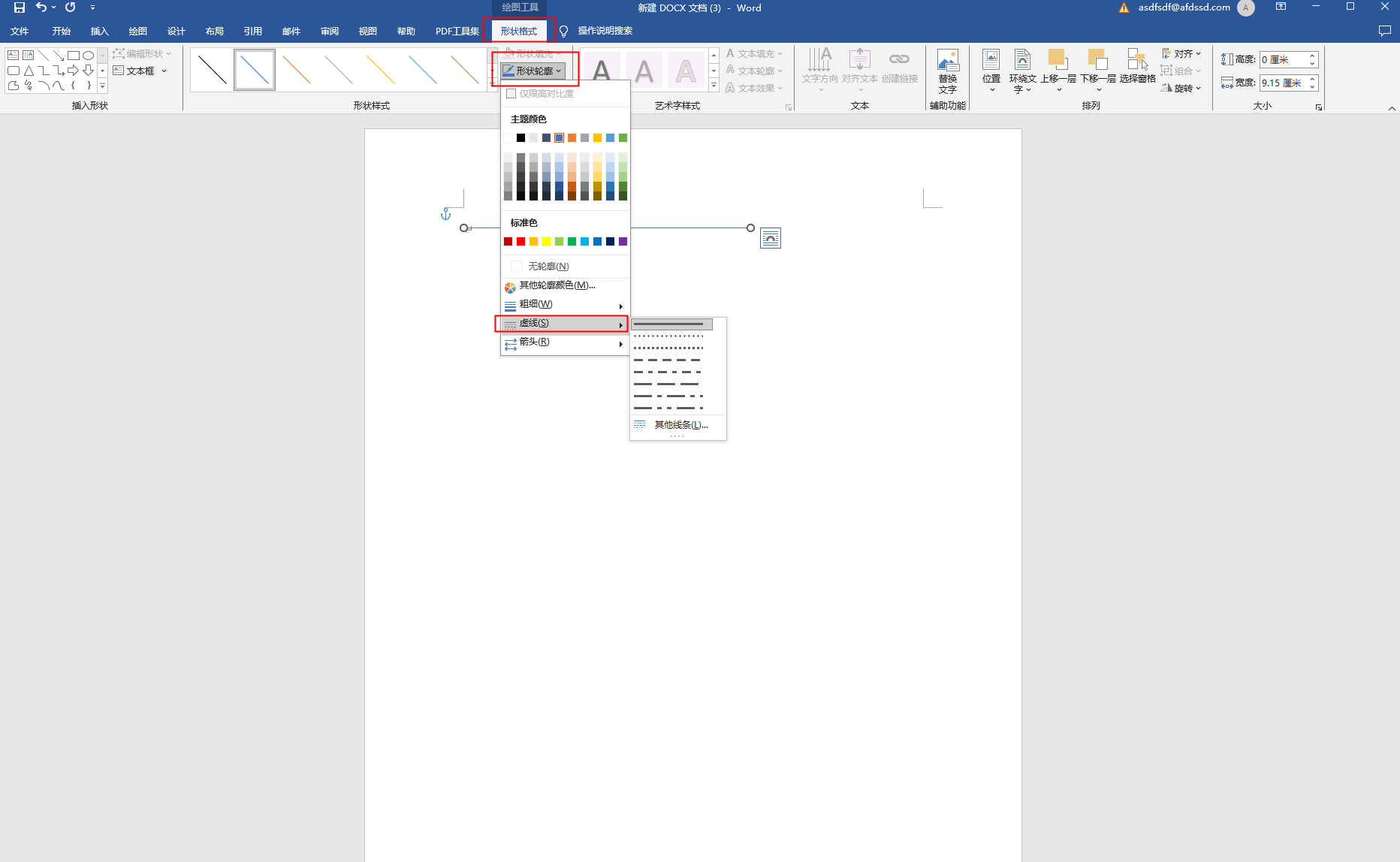Select the down arrow shape in gallery
1400x862 pixels.
88,71
